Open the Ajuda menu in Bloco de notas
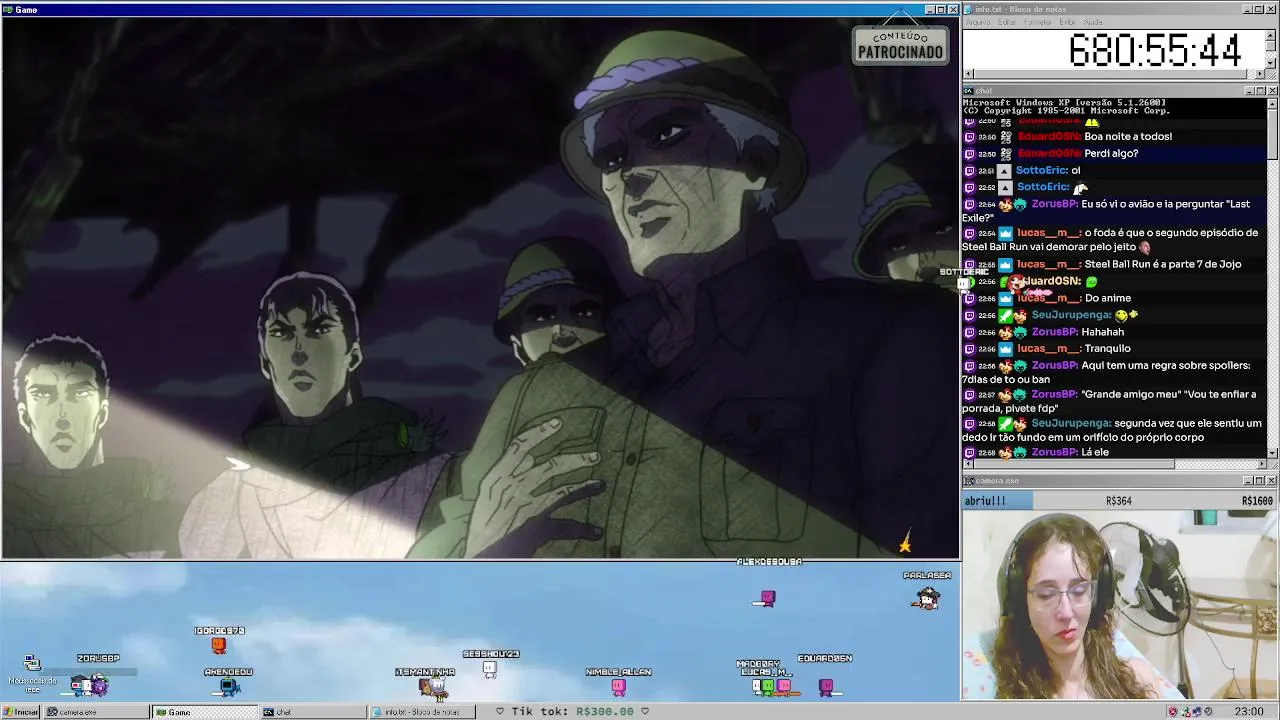 1093,22
